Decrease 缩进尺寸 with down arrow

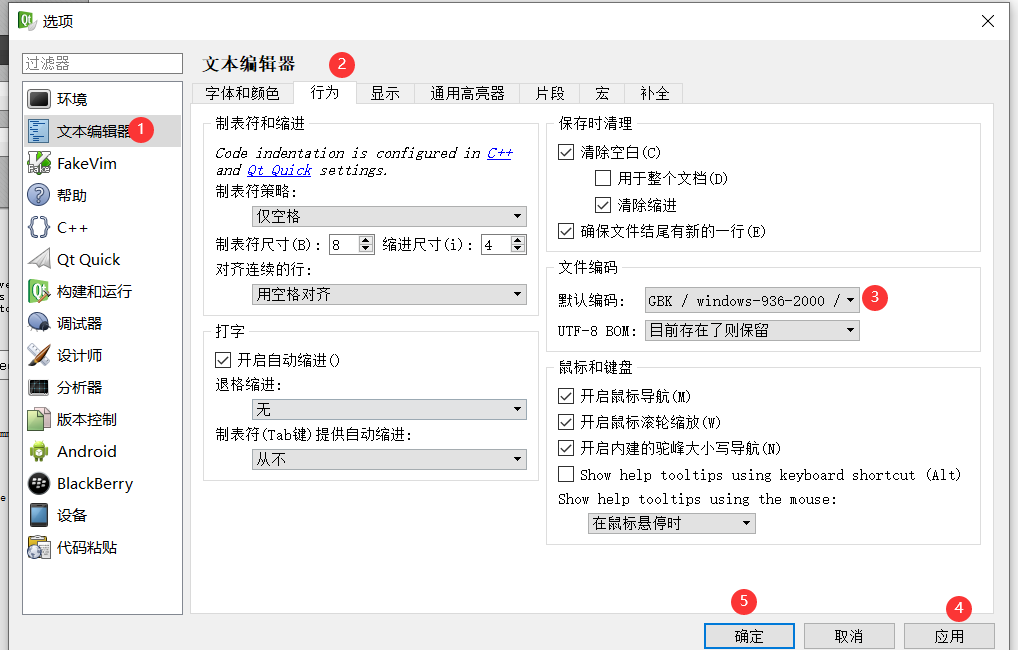(x=517, y=249)
